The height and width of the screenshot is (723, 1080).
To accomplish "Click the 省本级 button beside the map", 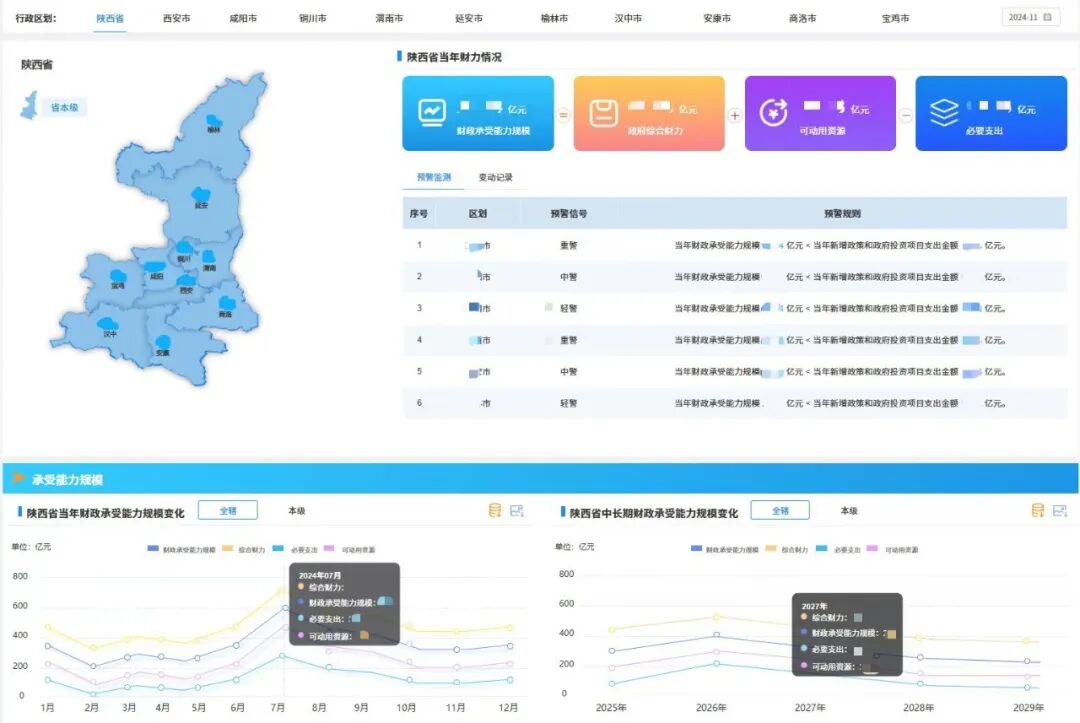I will 64,107.
